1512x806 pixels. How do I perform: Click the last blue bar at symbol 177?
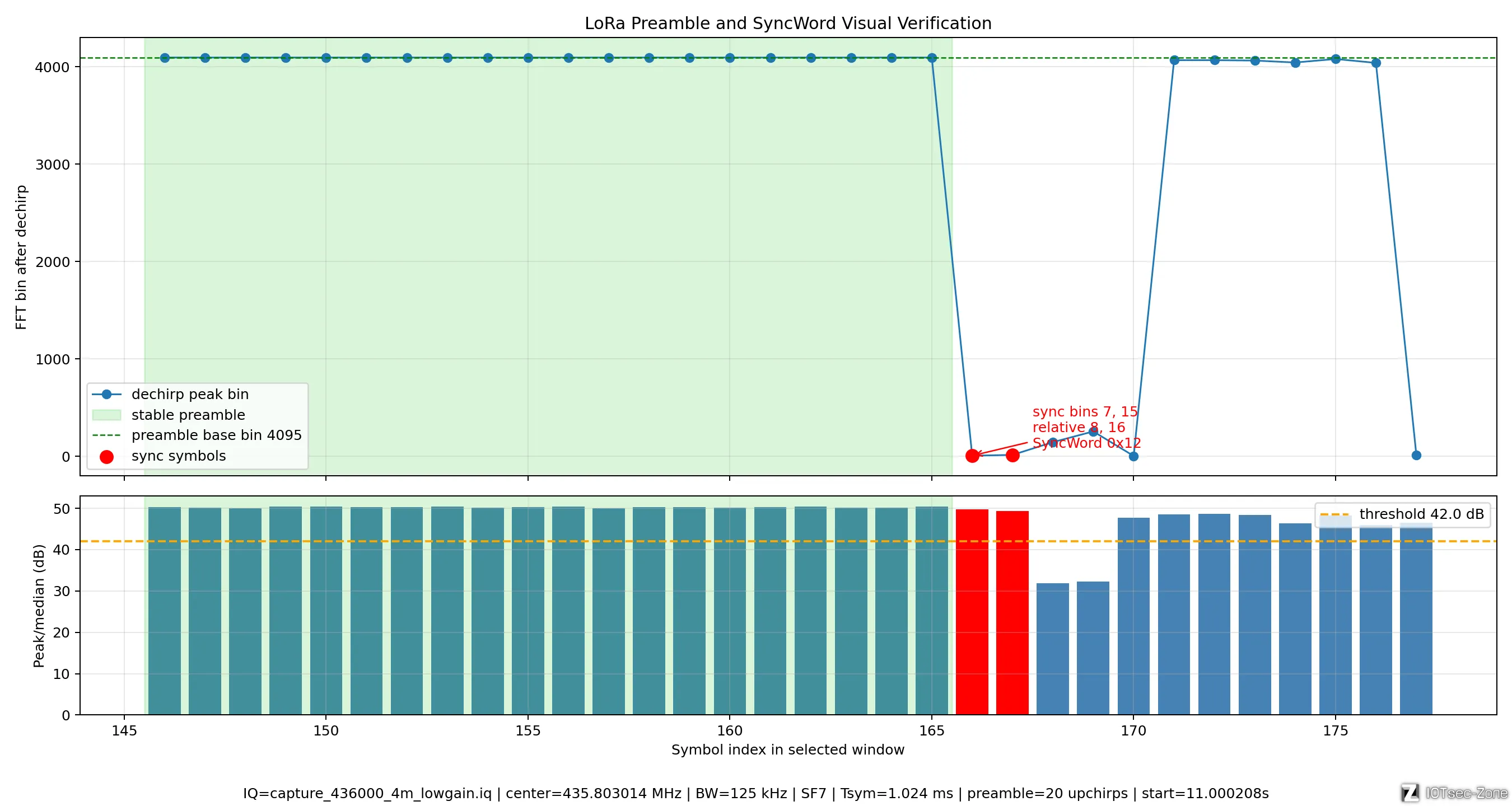pos(1416,619)
